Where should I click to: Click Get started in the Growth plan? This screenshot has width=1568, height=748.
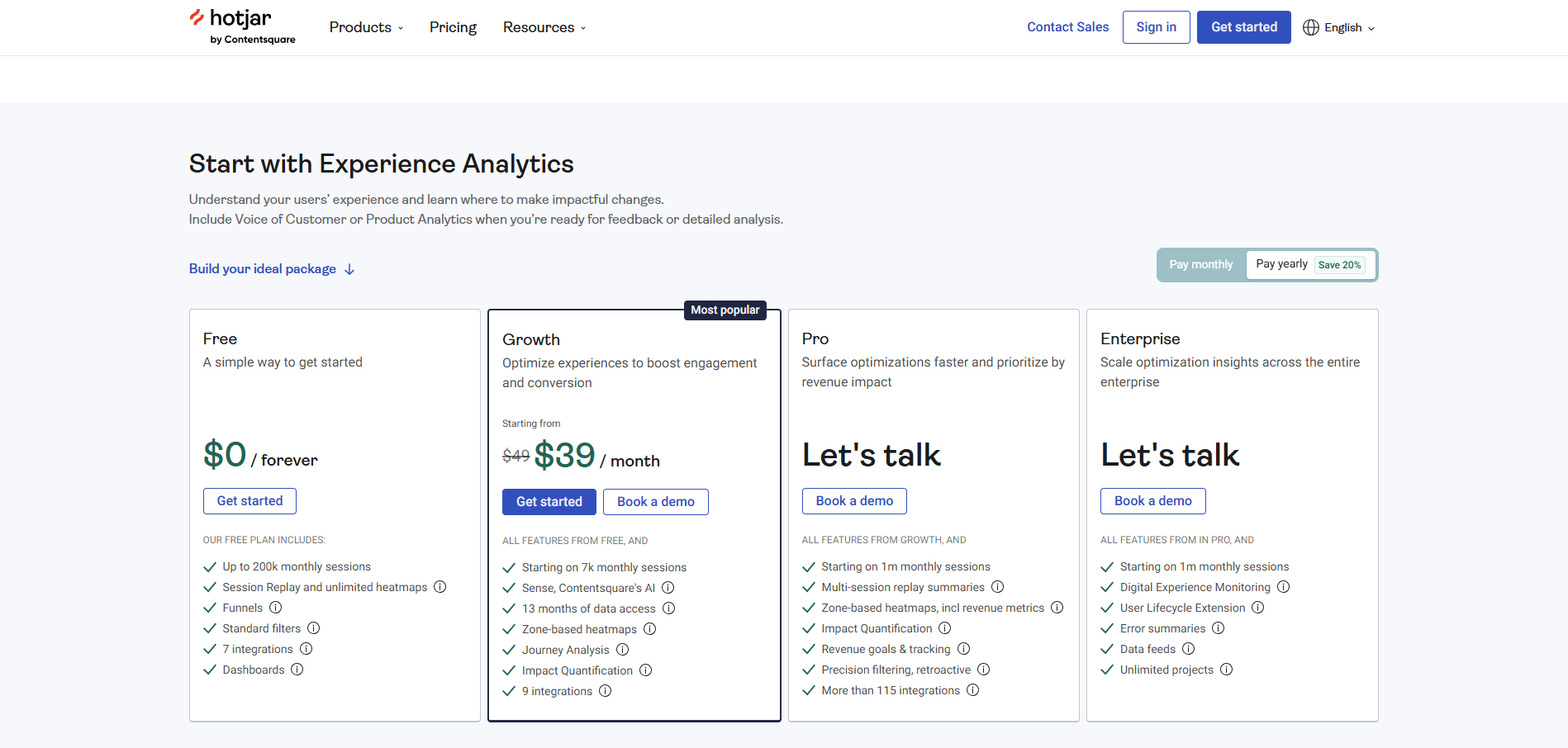(x=549, y=502)
